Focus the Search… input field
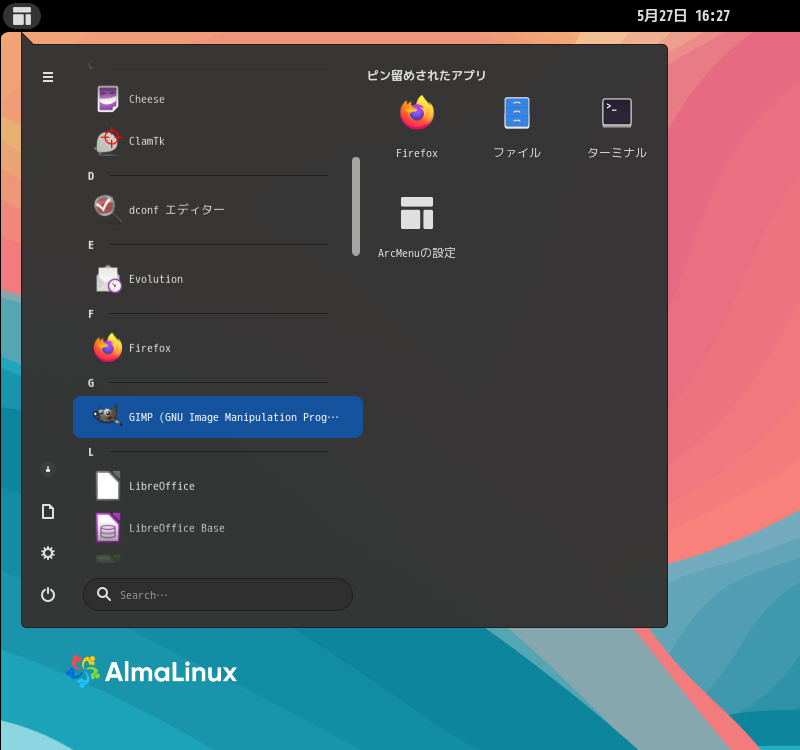Viewport: 800px width, 750px height. point(218,594)
